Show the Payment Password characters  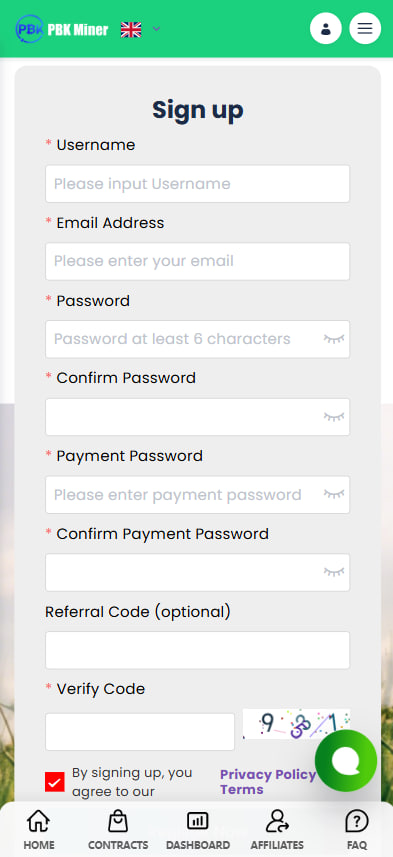point(334,495)
